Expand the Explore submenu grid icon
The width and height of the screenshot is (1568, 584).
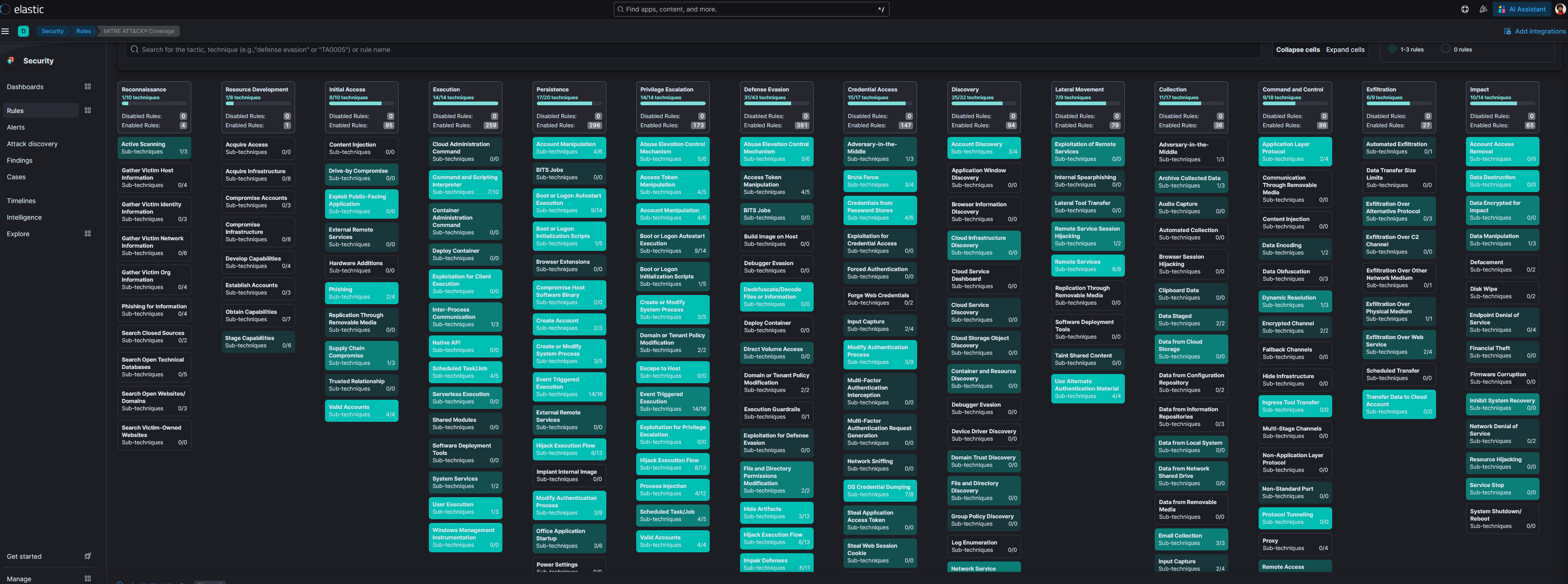[x=88, y=233]
